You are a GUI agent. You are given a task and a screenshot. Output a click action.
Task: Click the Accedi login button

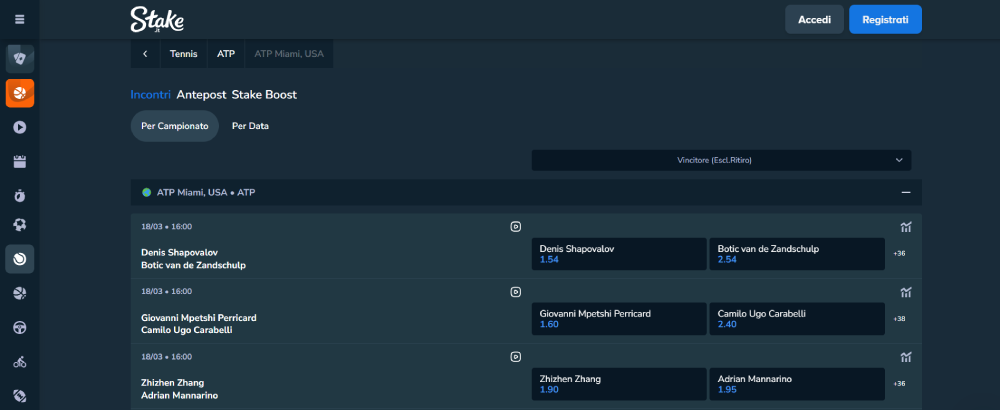pyautogui.click(x=814, y=20)
